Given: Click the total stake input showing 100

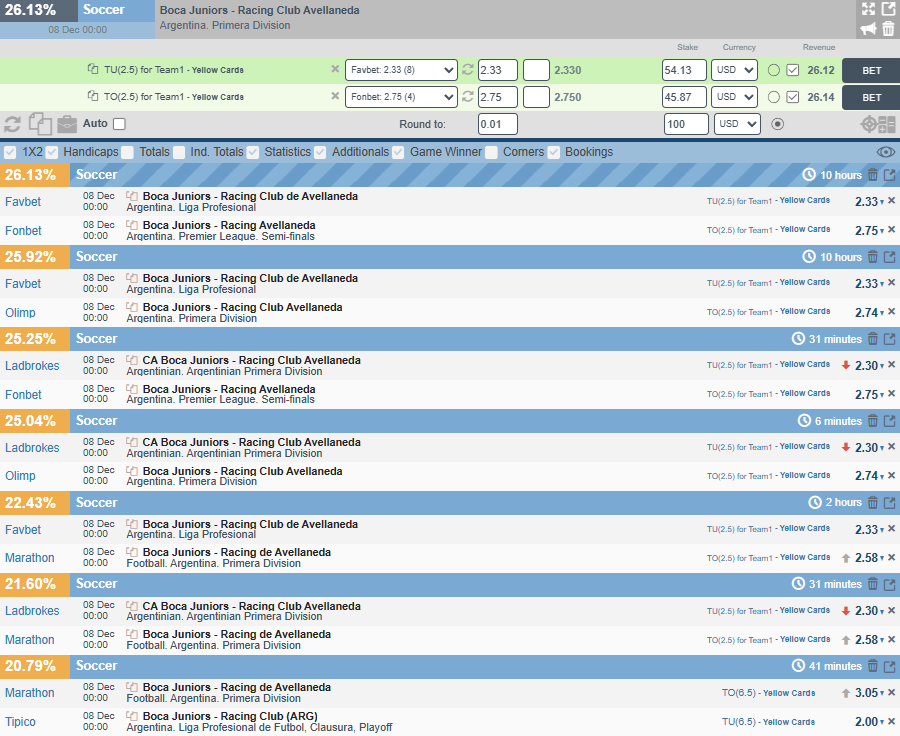Looking at the screenshot, I should tap(686, 124).
